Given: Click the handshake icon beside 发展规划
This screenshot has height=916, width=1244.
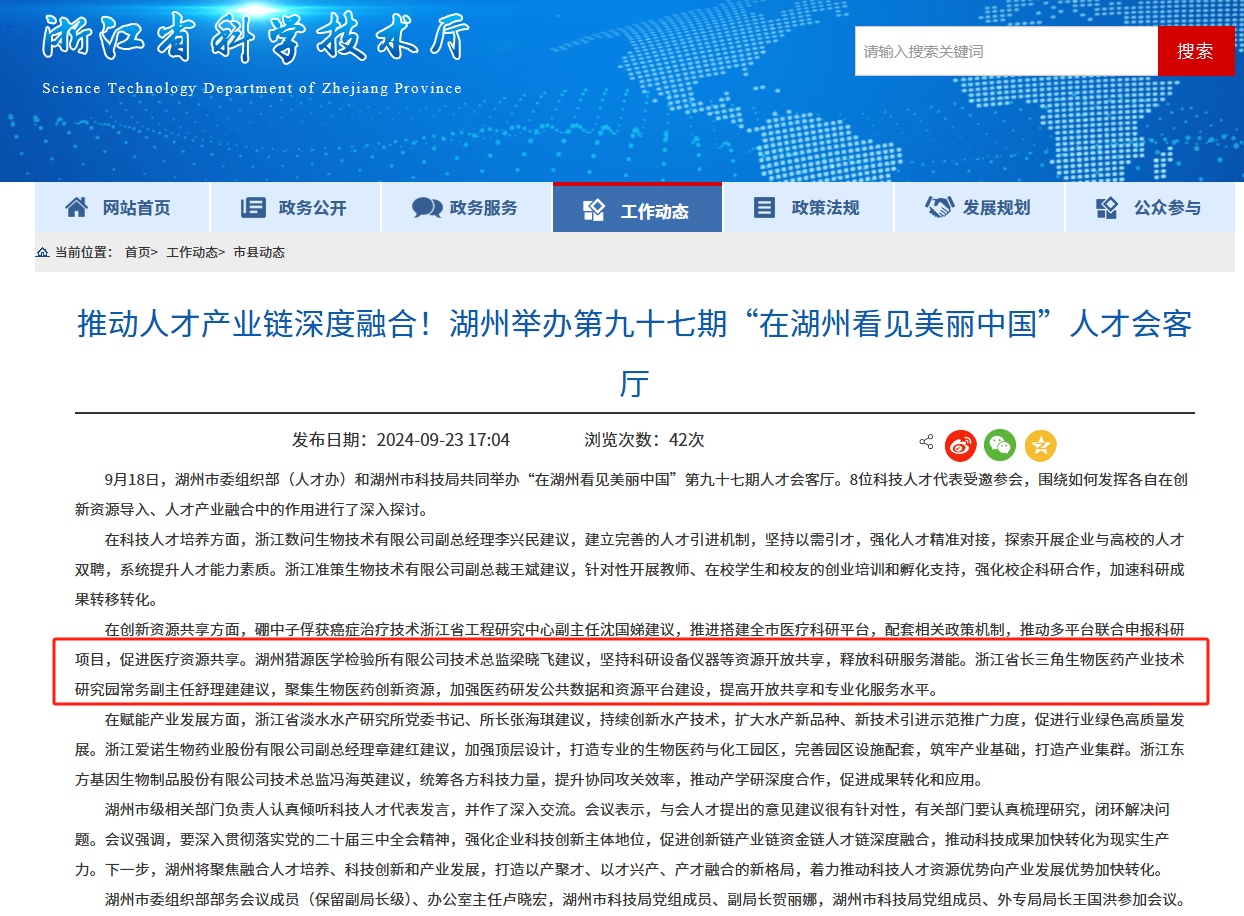Looking at the screenshot, I should (939, 207).
